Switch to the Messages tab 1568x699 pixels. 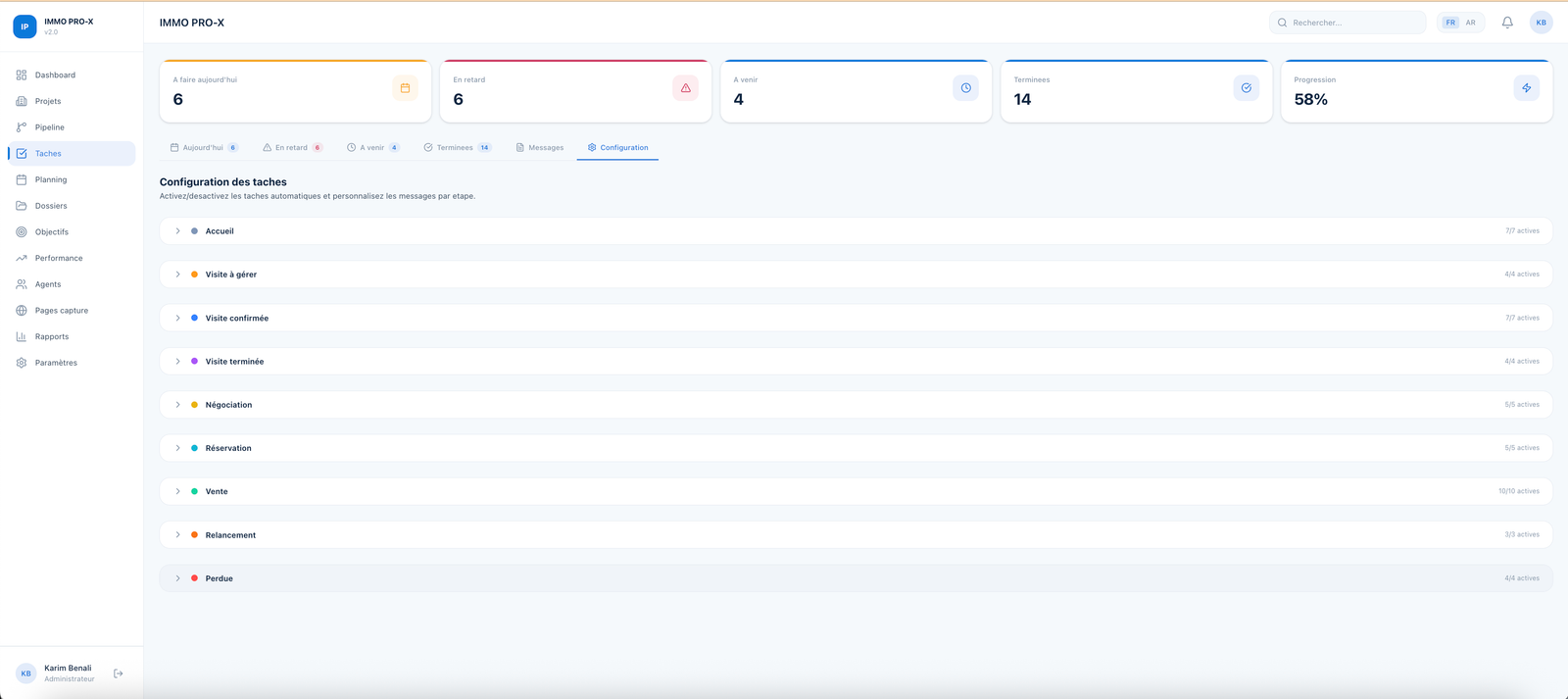point(540,148)
